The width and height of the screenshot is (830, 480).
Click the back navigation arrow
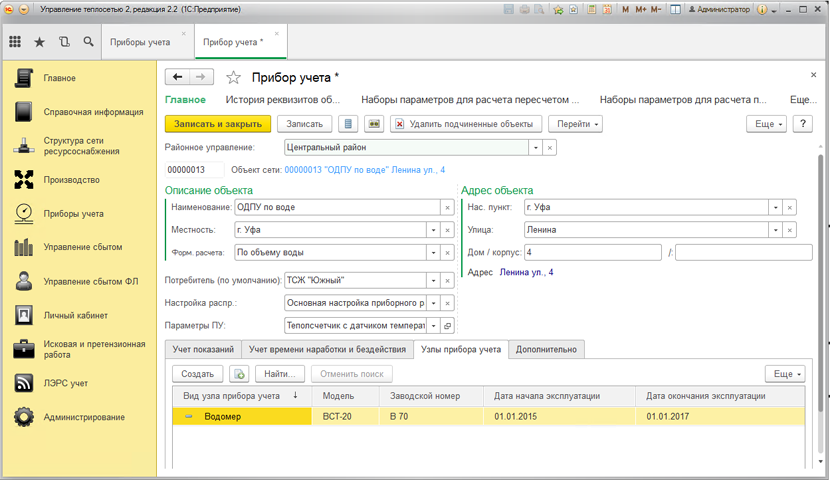click(178, 77)
